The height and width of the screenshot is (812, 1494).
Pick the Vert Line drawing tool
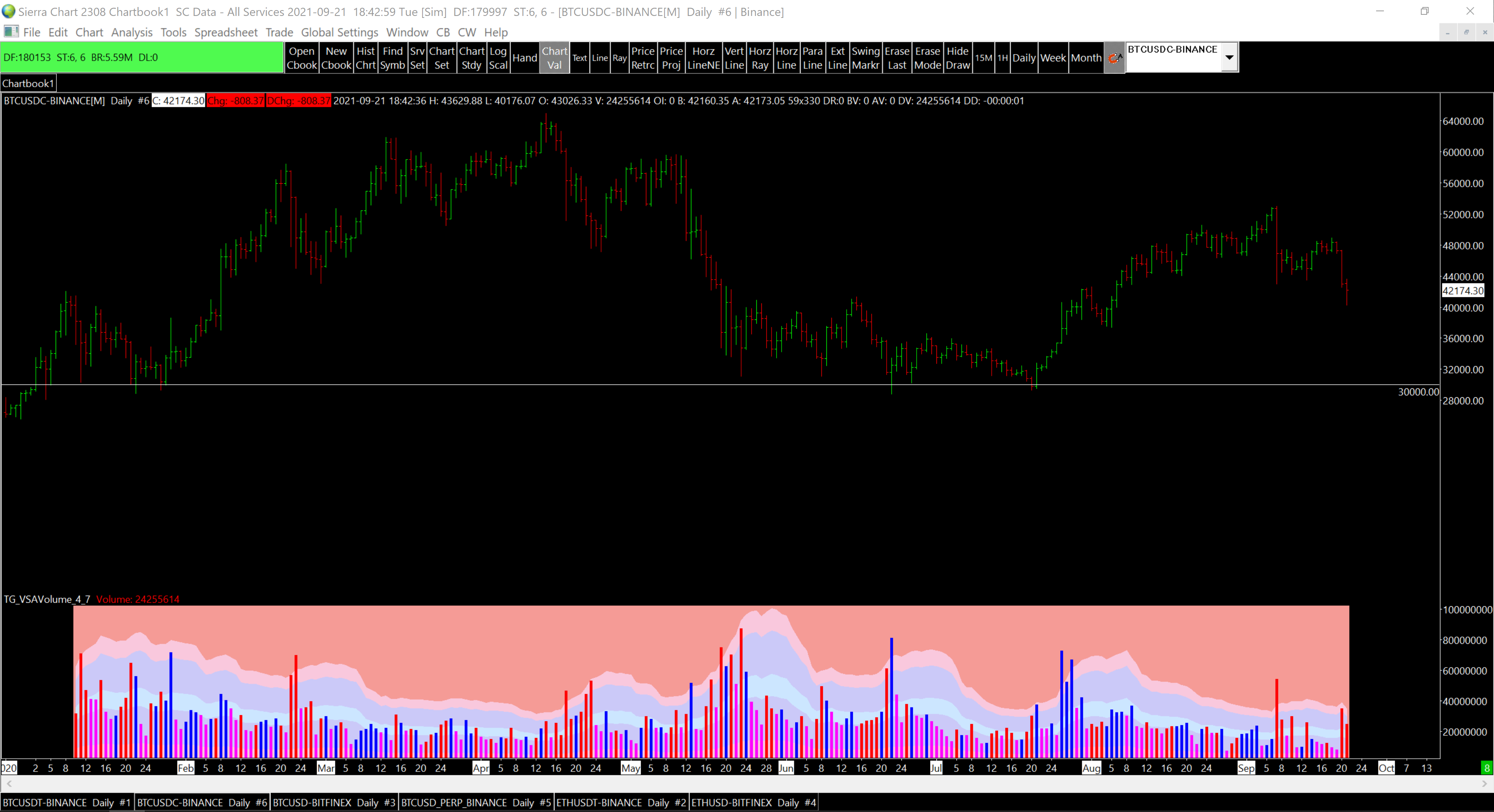734,58
